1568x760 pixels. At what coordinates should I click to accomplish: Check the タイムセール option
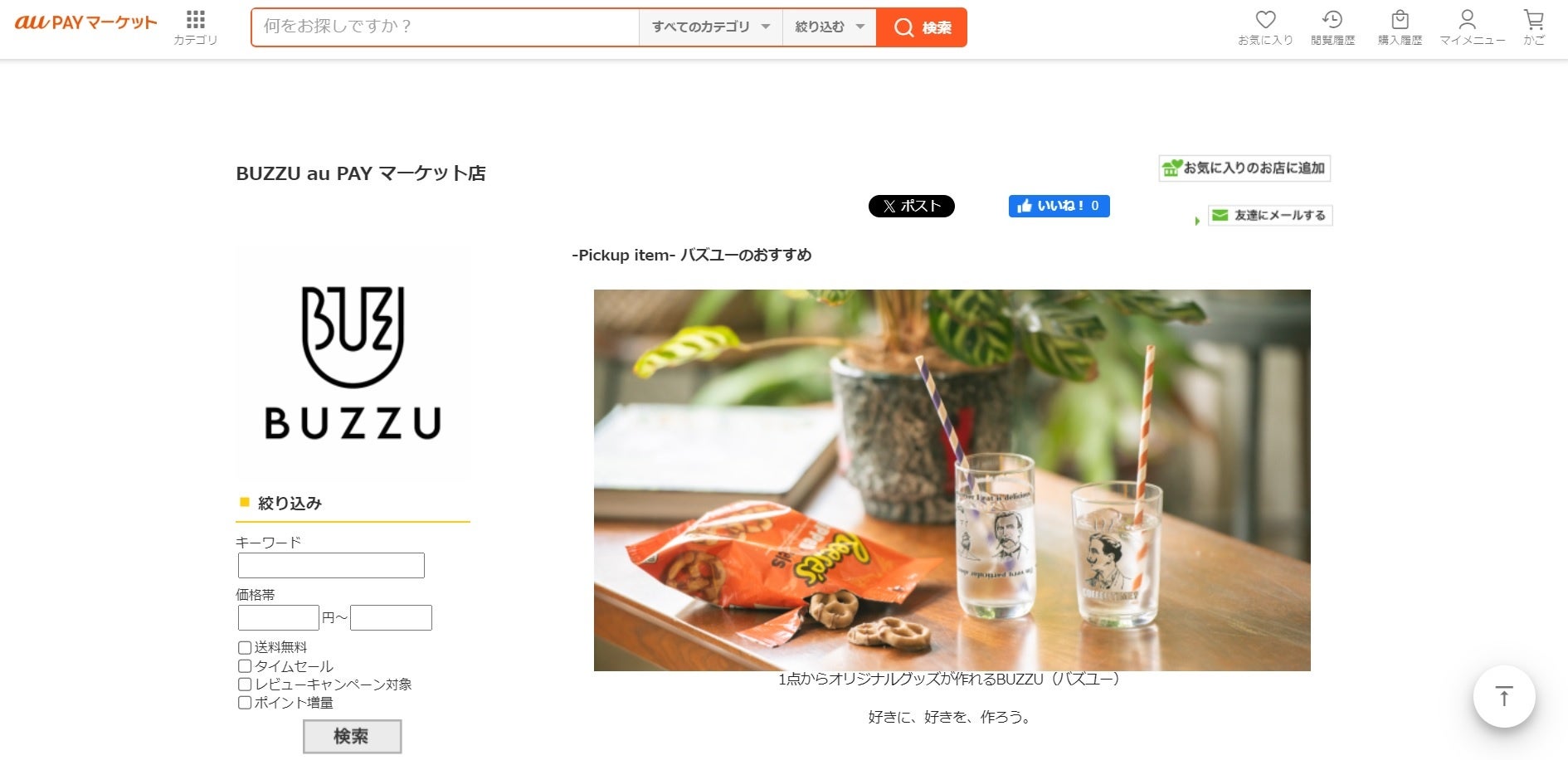tap(245, 666)
